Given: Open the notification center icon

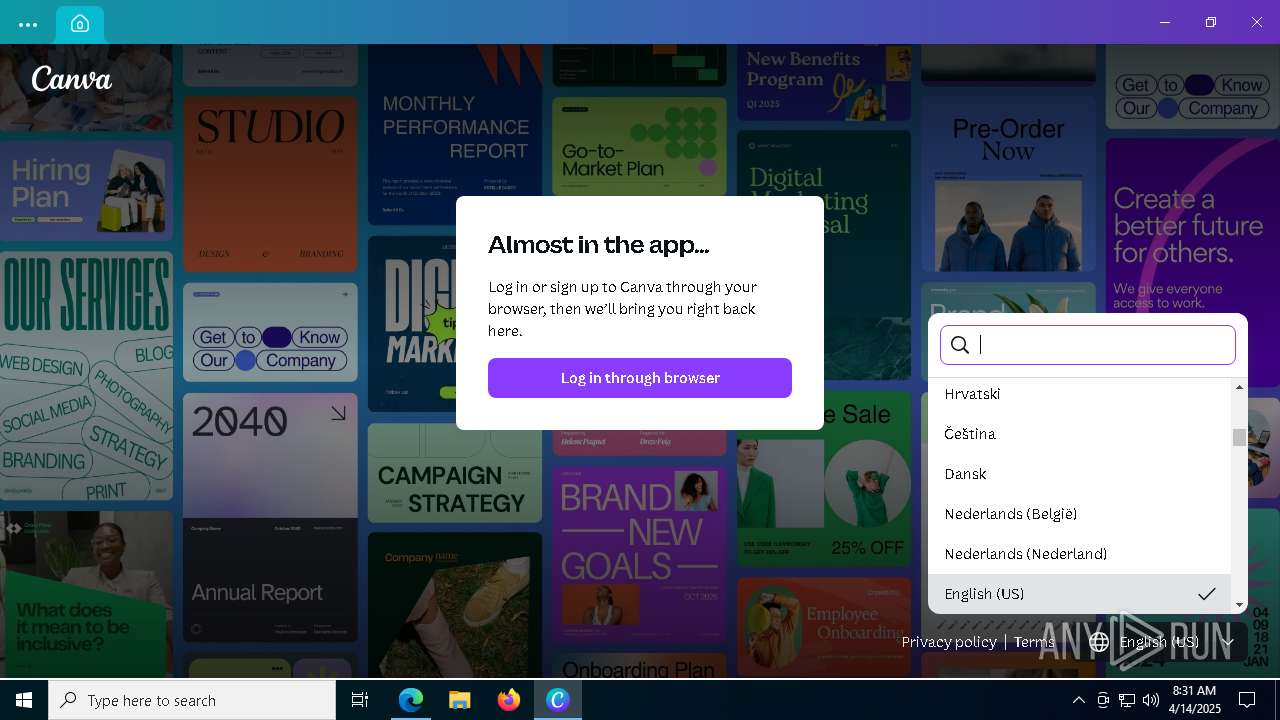Looking at the screenshot, I should tap(1247, 700).
